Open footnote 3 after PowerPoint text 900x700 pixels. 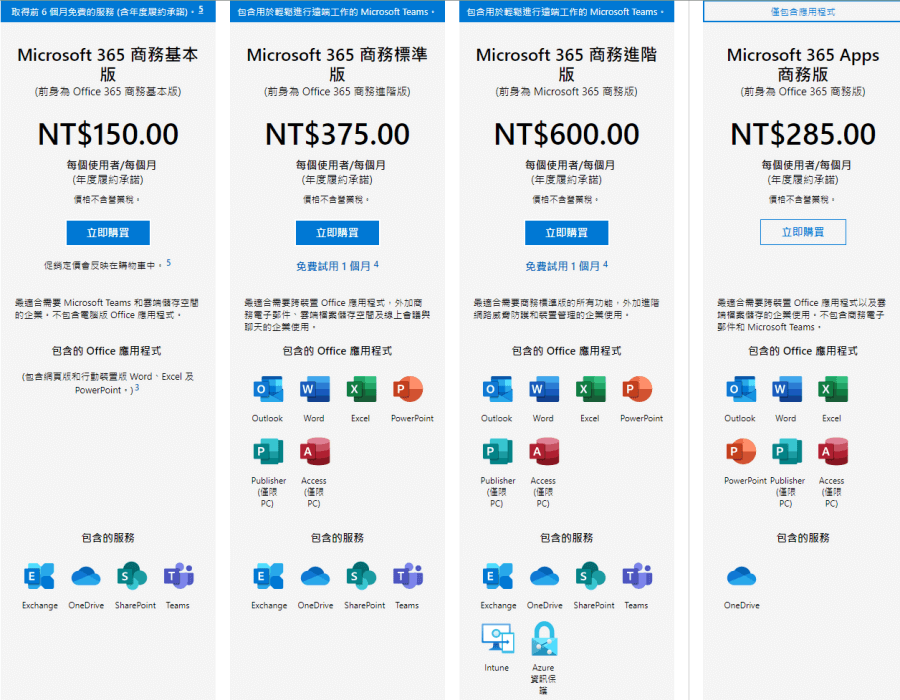[x=137, y=388]
